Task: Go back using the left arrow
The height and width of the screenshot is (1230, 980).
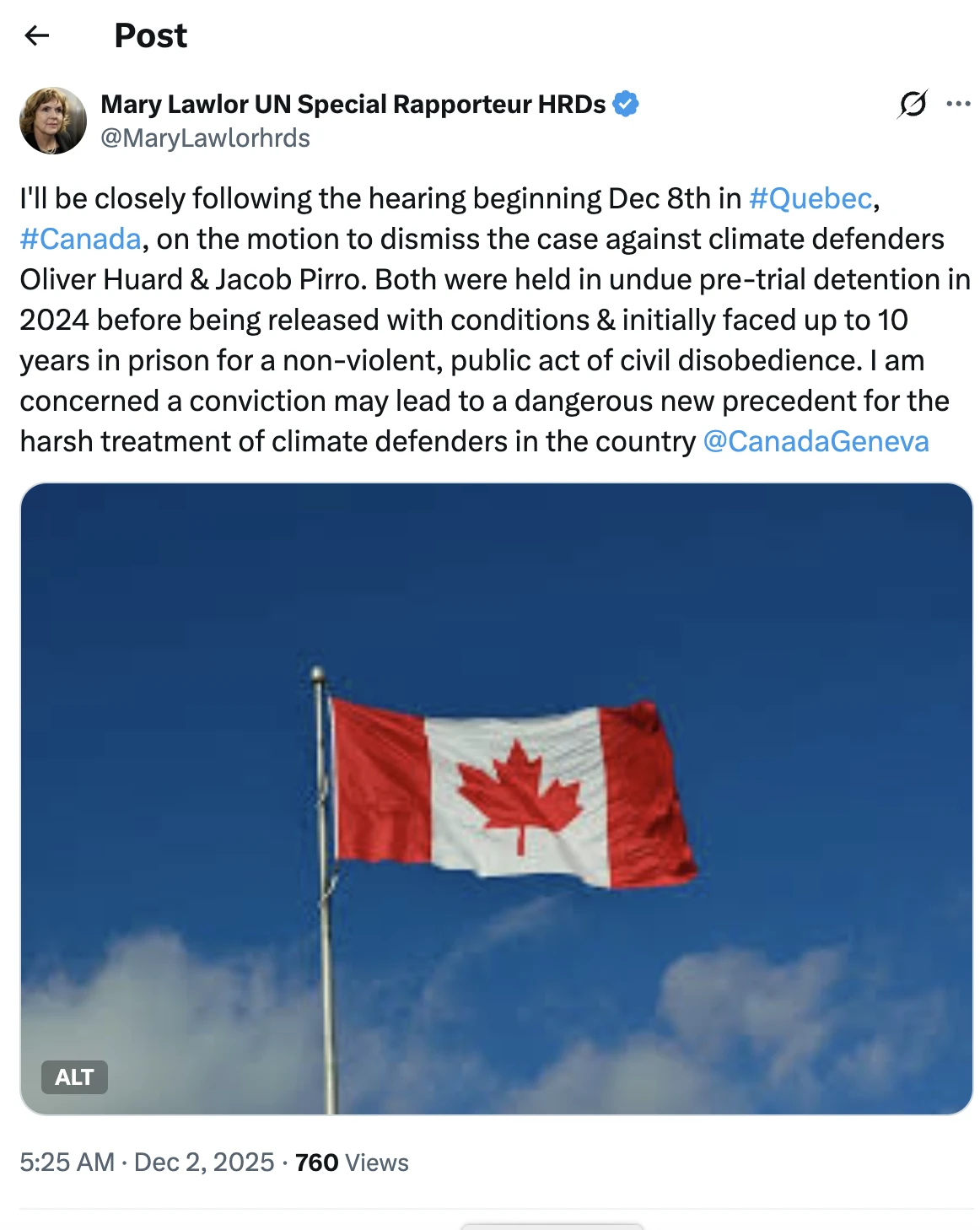Action: pyautogui.click(x=37, y=35)
